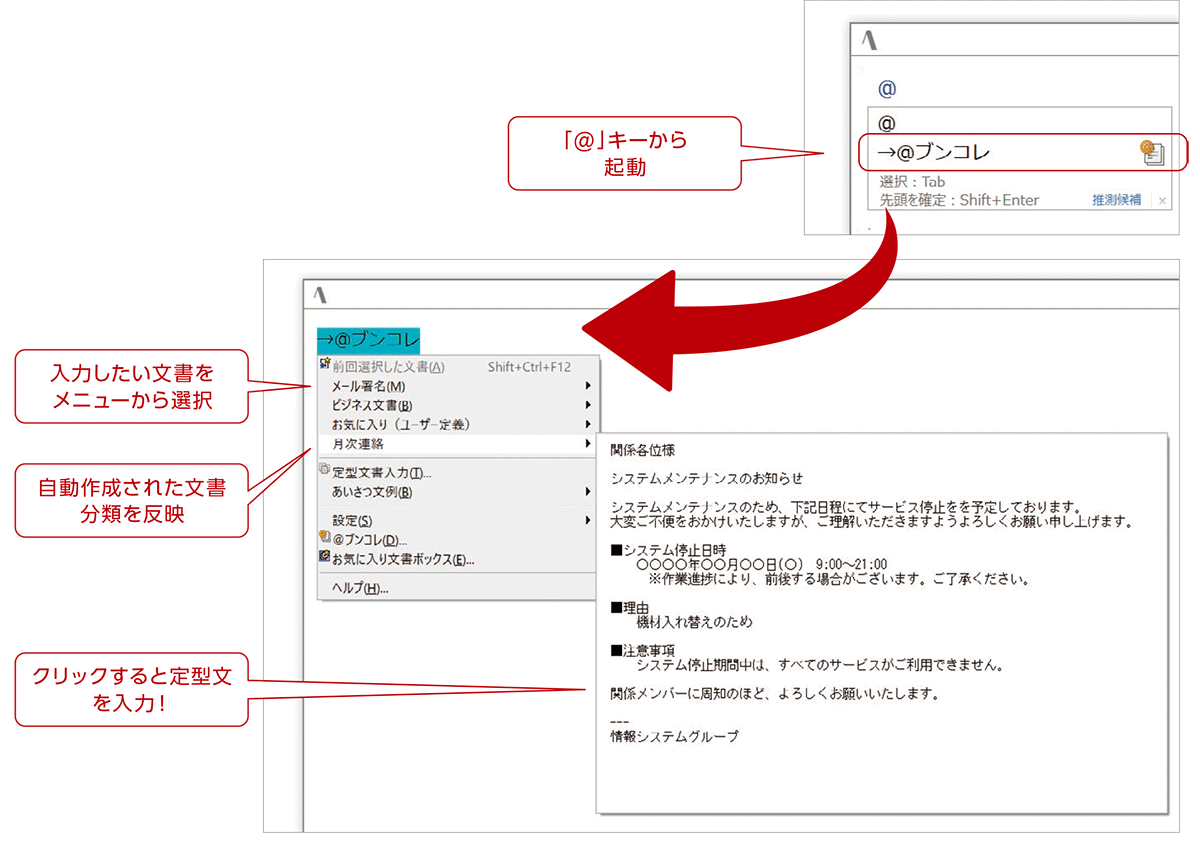The width and height of the screenshot is (1200, 843).
Task: Click the 機材入れ替えのため line in the preview
Action: point(694,622)
